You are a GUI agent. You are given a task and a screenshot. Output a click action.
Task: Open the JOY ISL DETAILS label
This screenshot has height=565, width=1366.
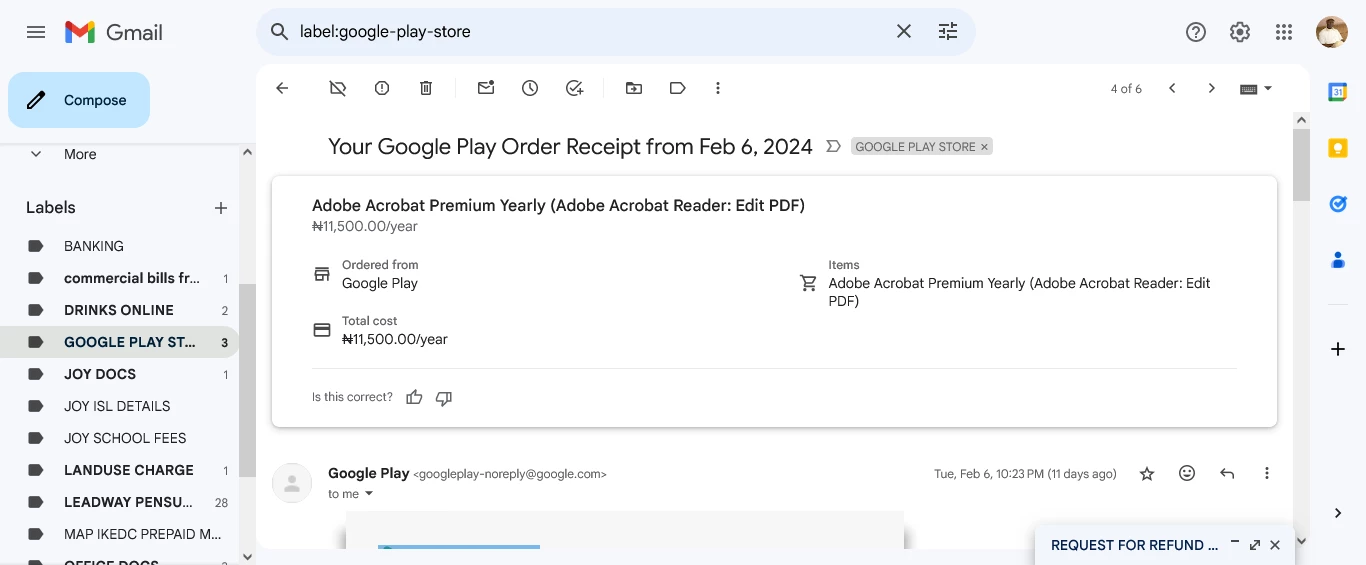tap(119, 406)
